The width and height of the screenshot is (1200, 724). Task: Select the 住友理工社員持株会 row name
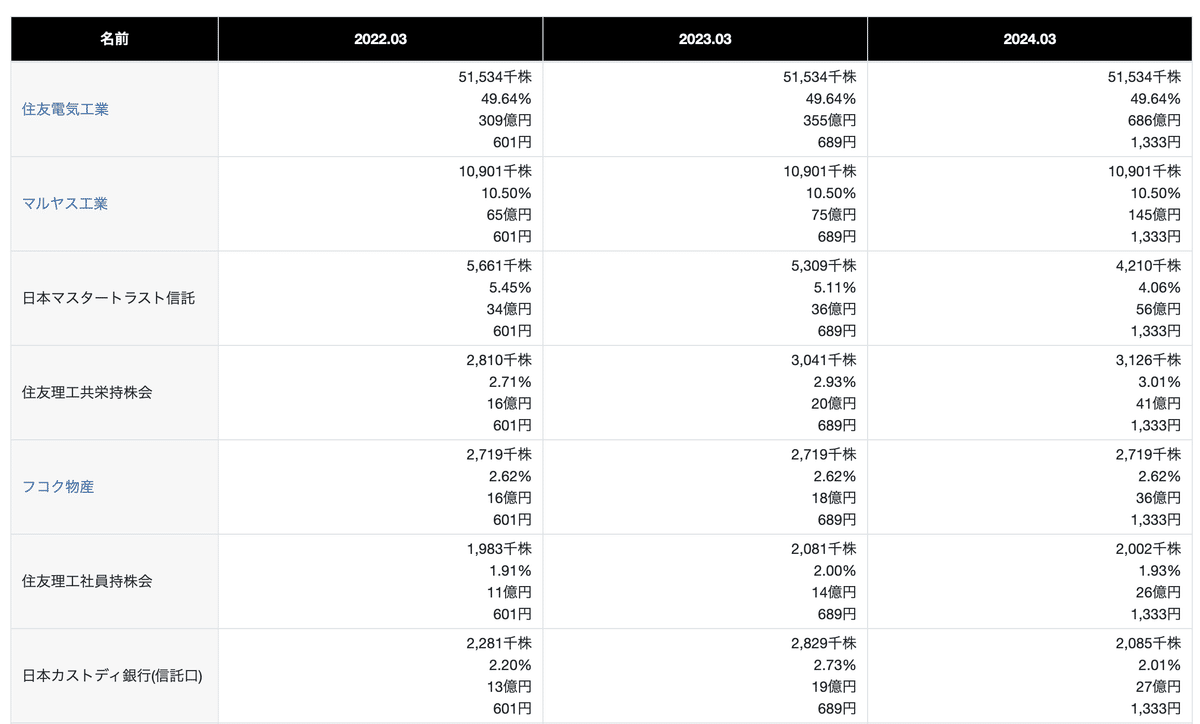[x=87, y=581]
